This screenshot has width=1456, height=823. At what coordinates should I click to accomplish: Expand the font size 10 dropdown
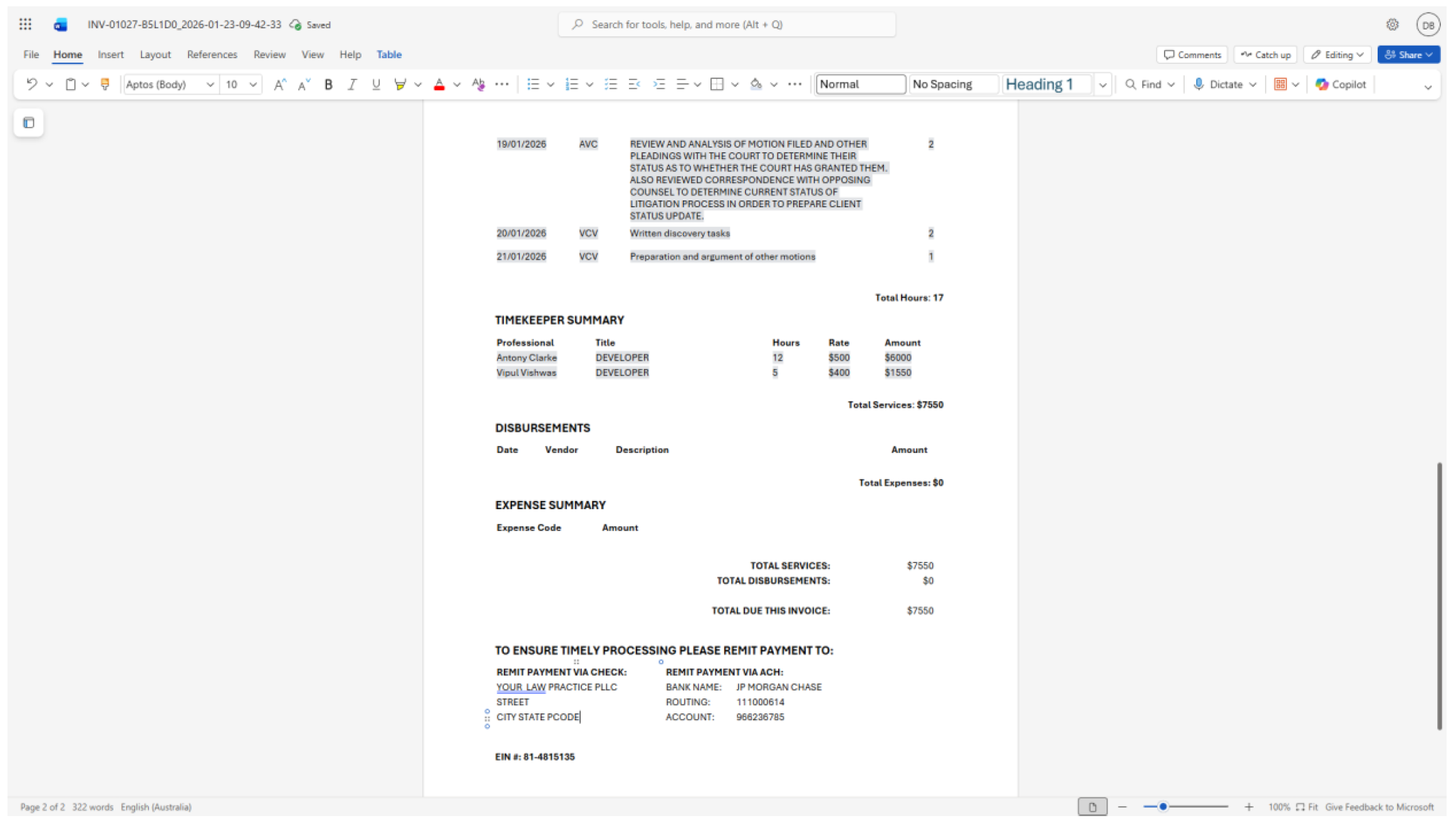click(x=253, y=84)
